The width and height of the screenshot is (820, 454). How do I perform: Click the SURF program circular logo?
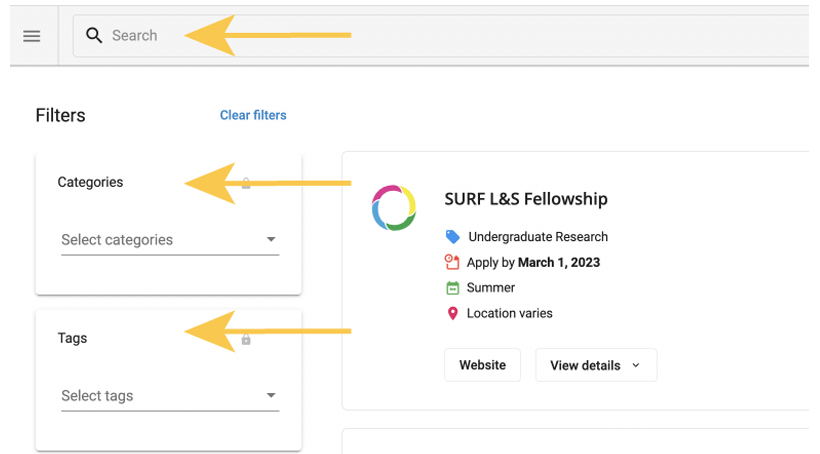coord(393,207)
